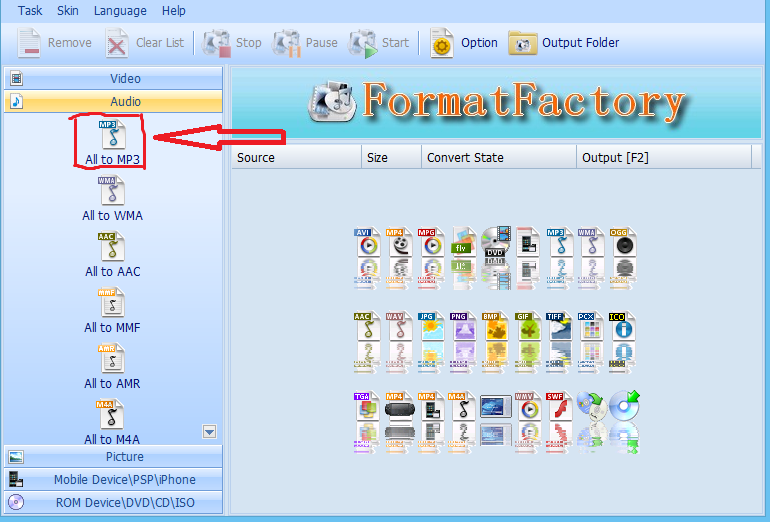
Task: Select the Audio category header
Action: click(x=113, y=101)
